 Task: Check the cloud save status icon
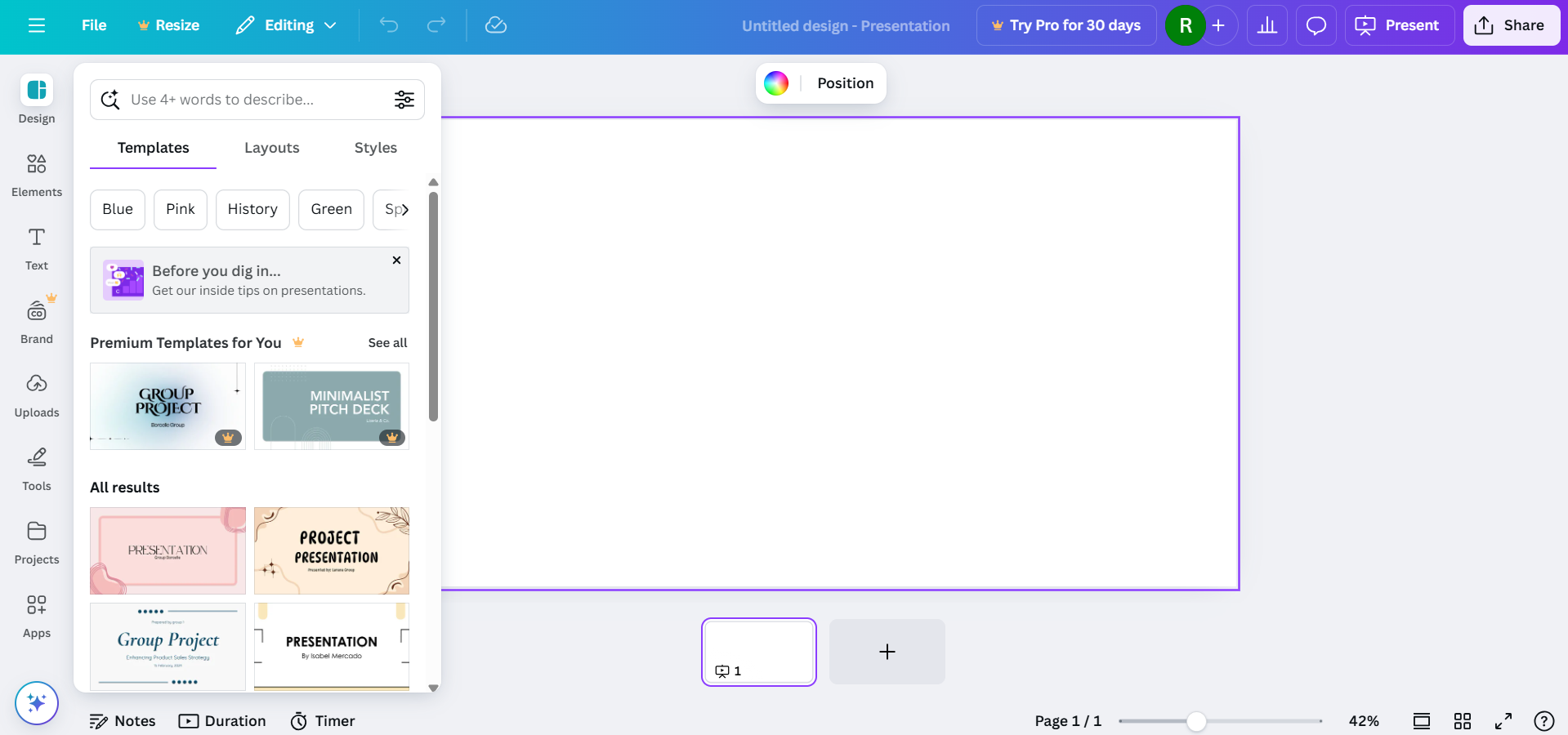click(x=496, y=25)
